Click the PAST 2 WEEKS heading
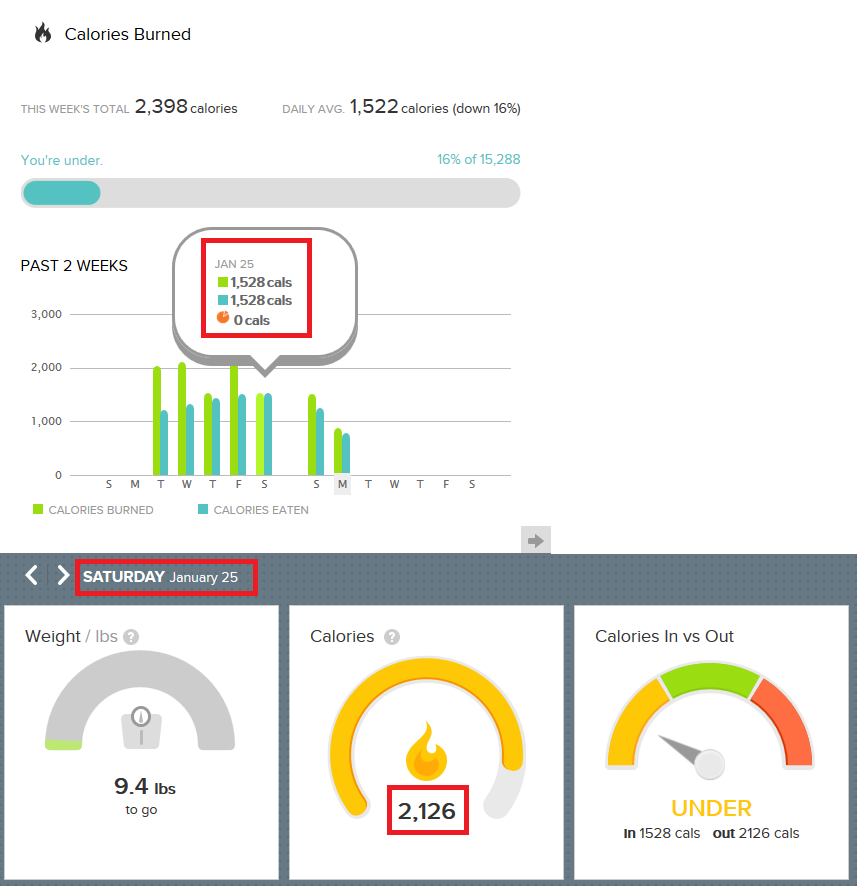 (74, 266)
